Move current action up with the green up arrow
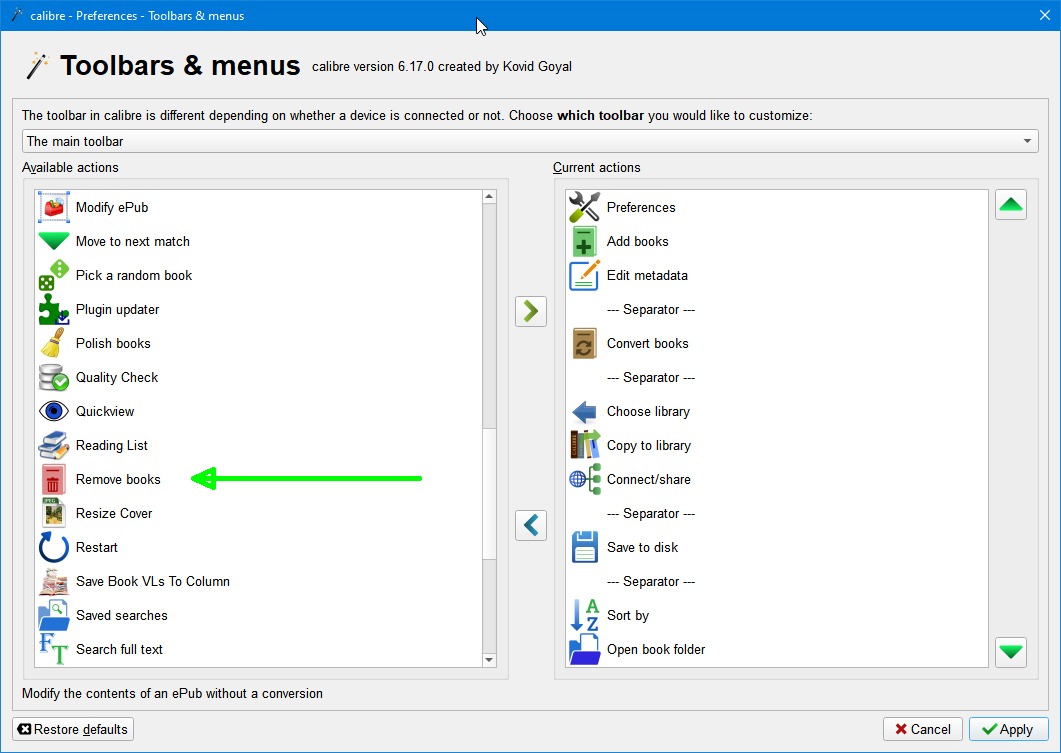The height and width of the screenshot is (753, 1061). tap(1011, 204)
